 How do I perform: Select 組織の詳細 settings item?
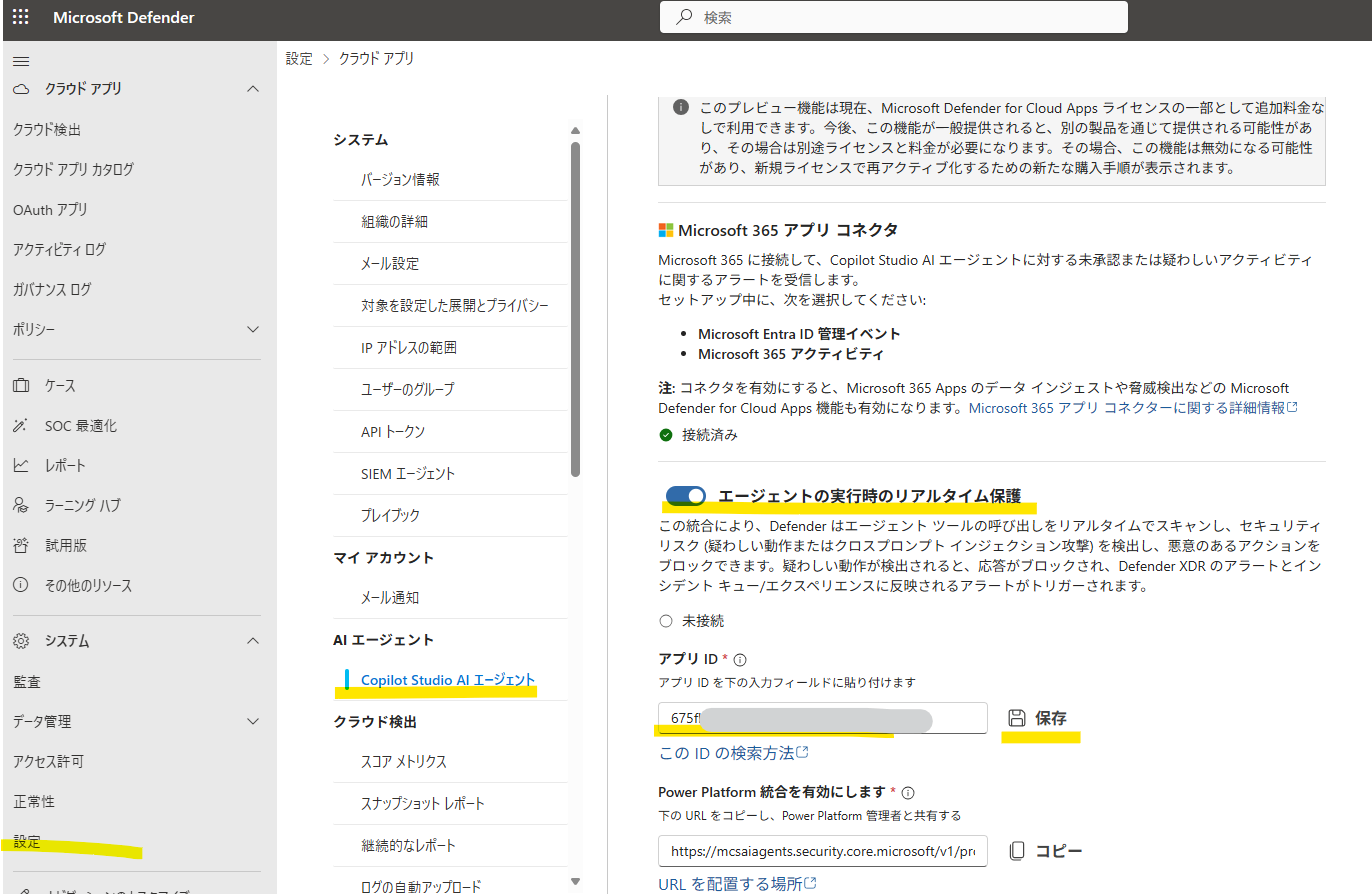(394, 222)
